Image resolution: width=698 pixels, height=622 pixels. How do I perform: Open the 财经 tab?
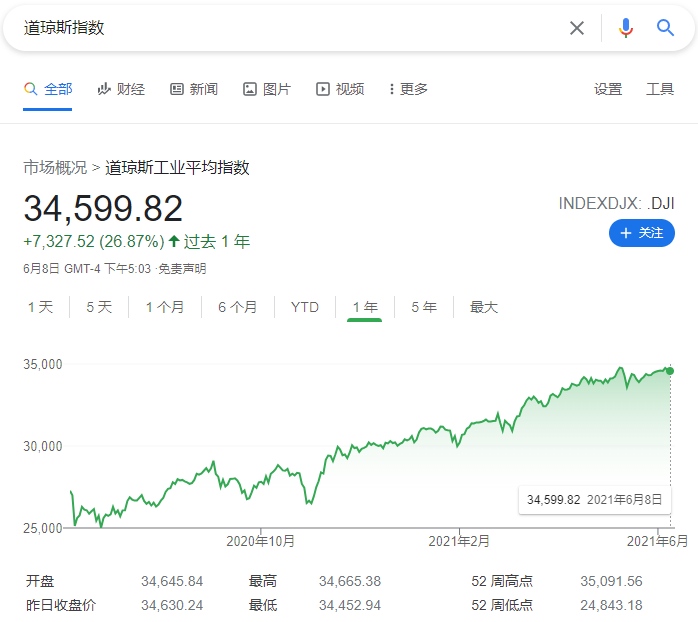coord(122,89)
